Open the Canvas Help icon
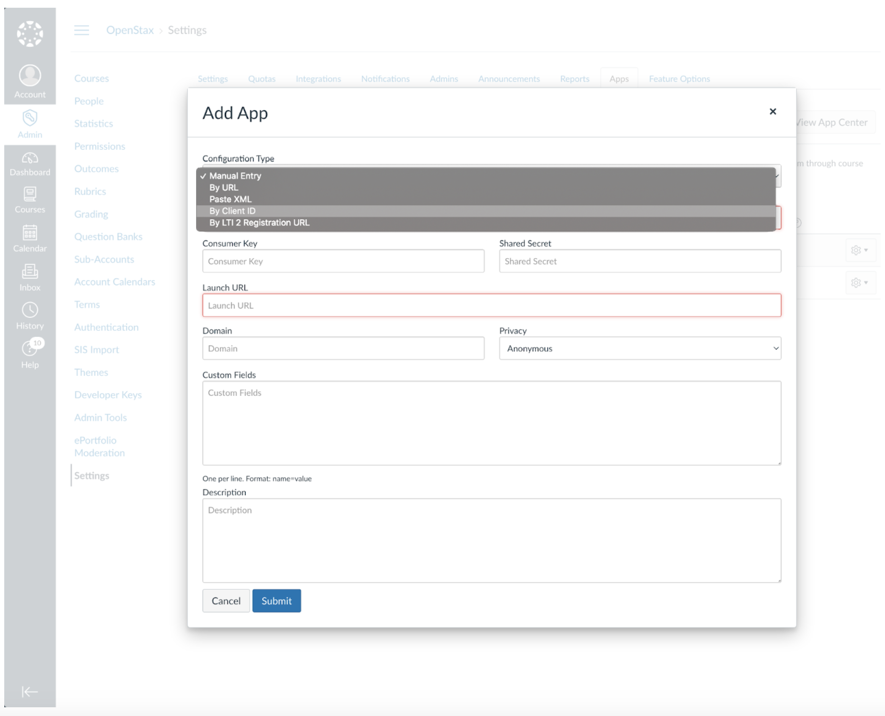Screen dimensions: 885x716 click(x=30, y=348)
